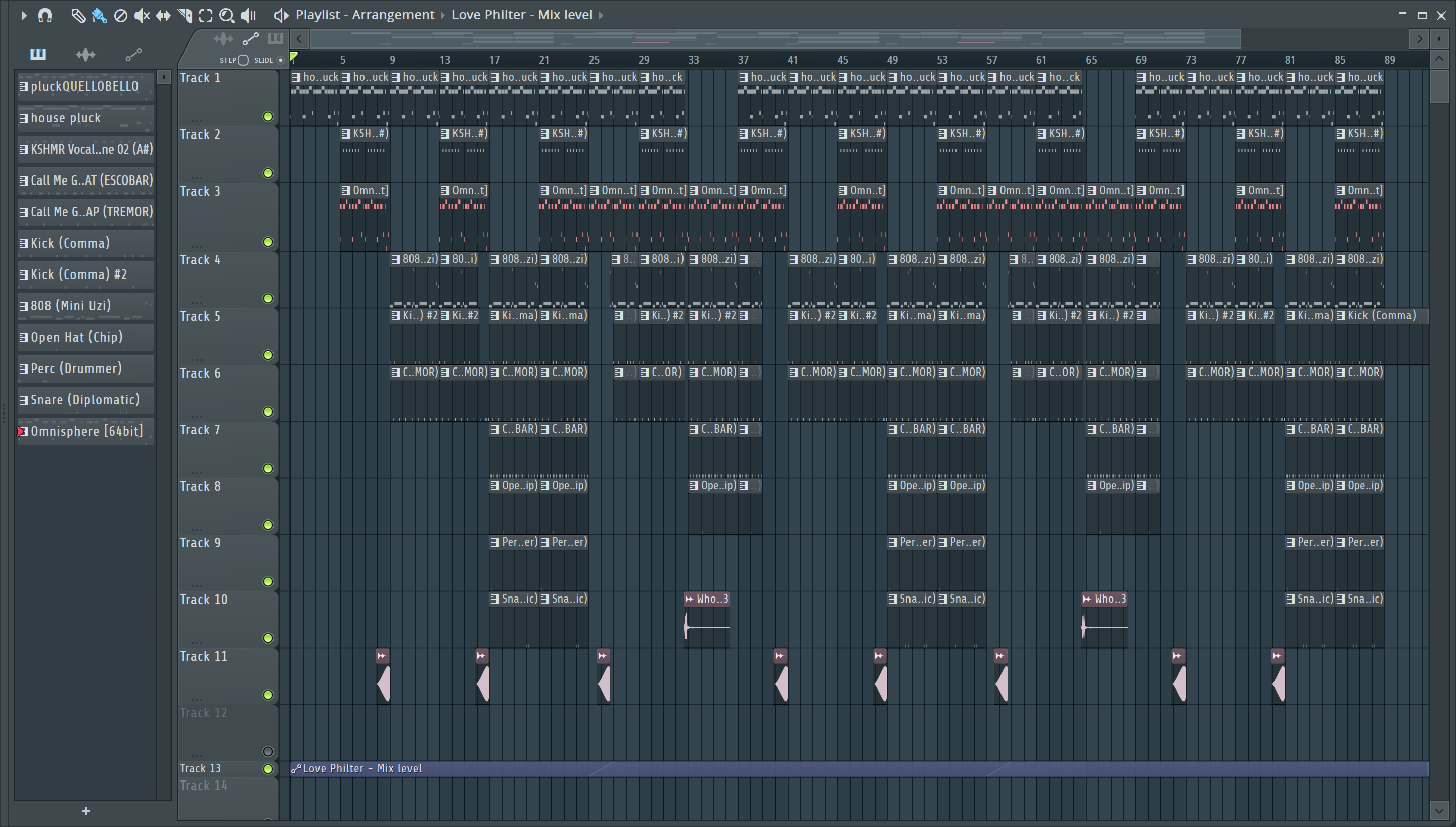Image resolution: width=1456 pixels, height=827 pixels.
Task: Select the Kick (Comma) #2 pattern
Action: [x=86, y=274]
